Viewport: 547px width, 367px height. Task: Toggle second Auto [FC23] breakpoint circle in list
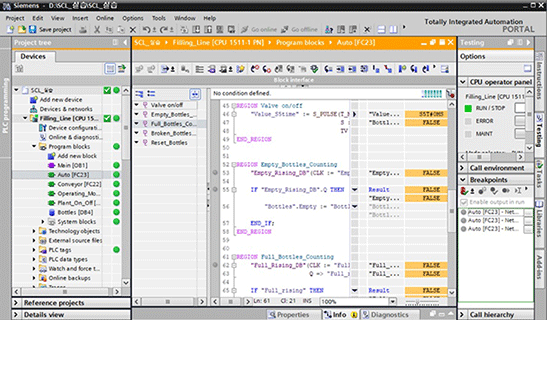(x=464, y=220)
